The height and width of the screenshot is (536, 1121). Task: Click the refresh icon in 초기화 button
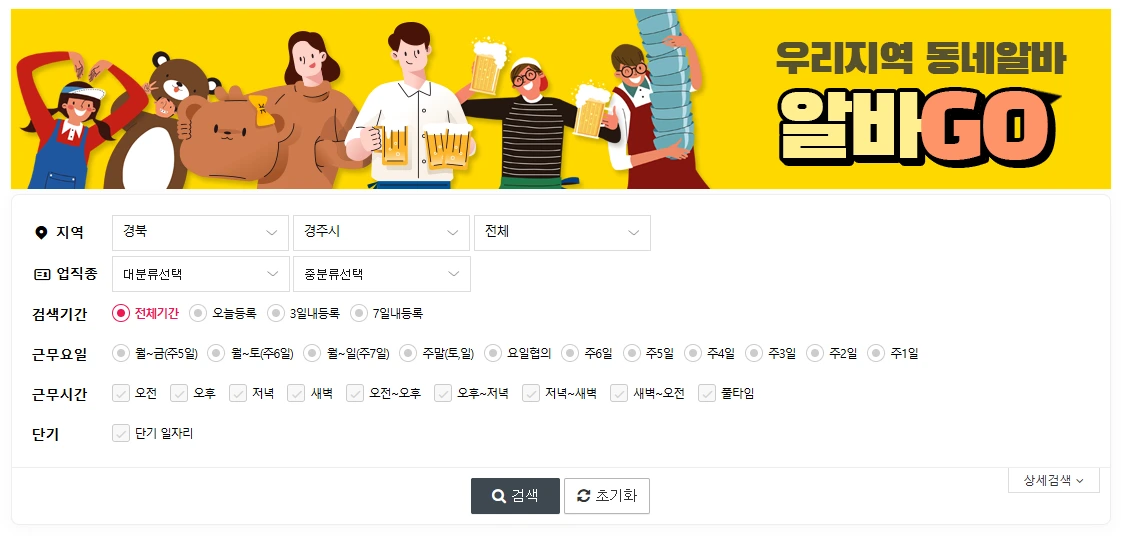click(x=584, y=496)
